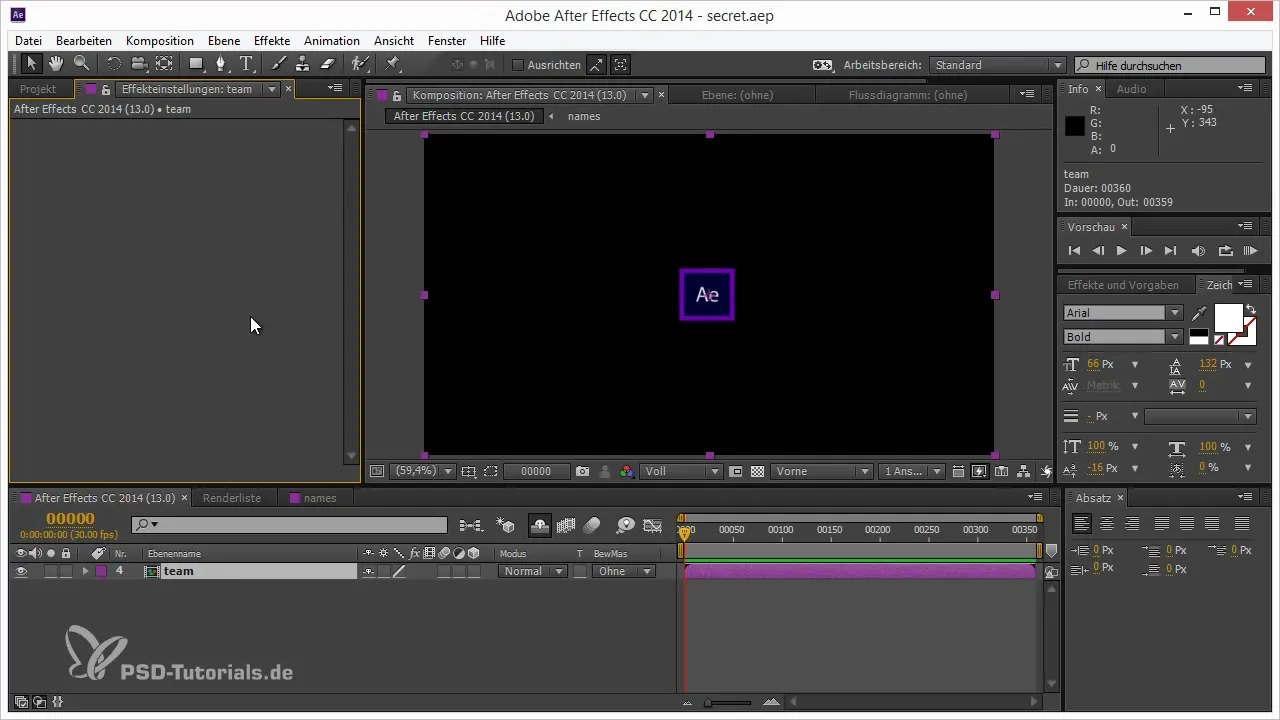Viewport: 1280px width, 720px height.
Task: Open the Komposition menu
Action: [x=160, y=41]
